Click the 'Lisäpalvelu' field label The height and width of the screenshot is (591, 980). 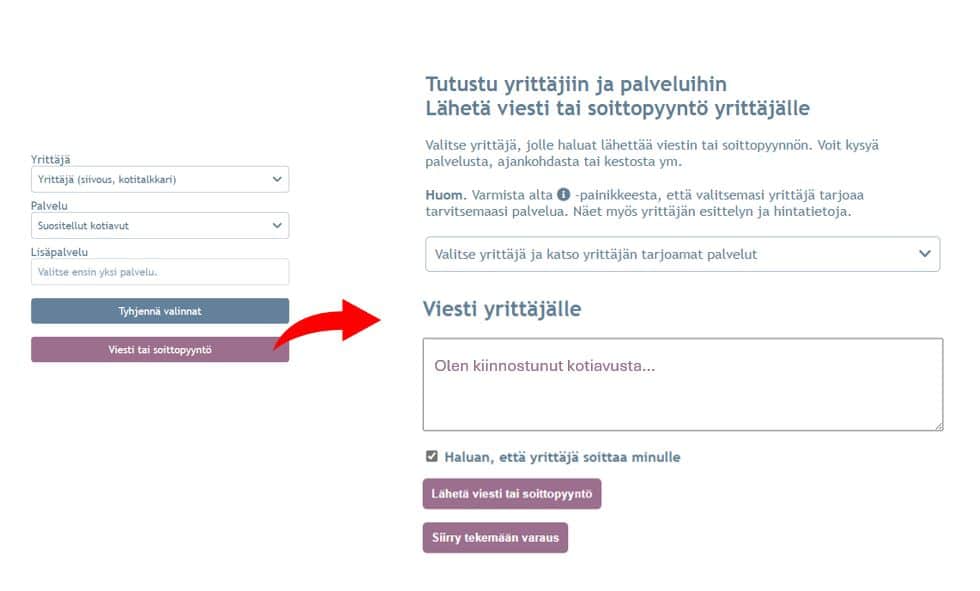(59, 252)
